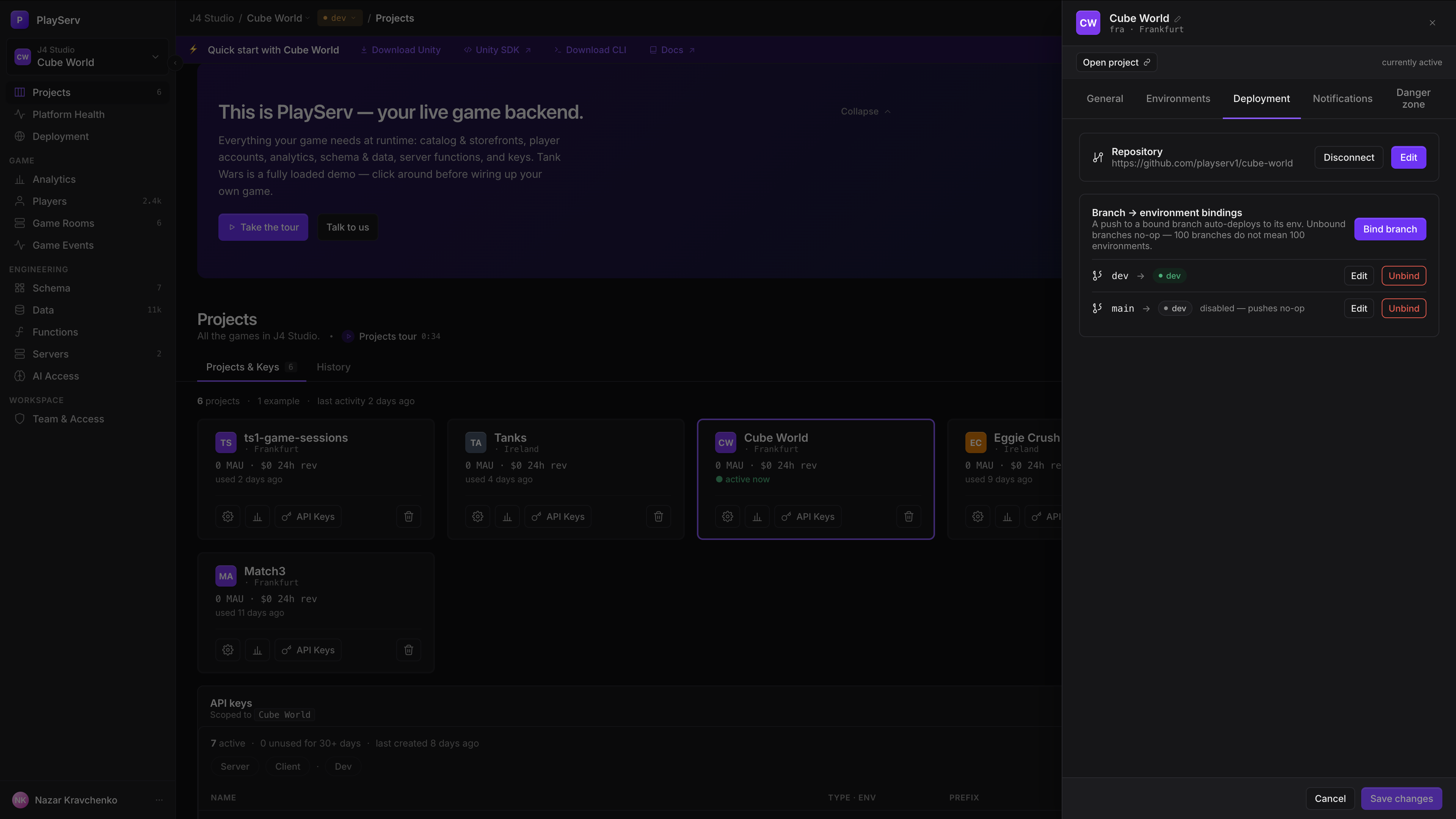The width and height of the screenshot is (1456, 819).
Task: Switch to the Environments tab
Action: coord(1178,98)
